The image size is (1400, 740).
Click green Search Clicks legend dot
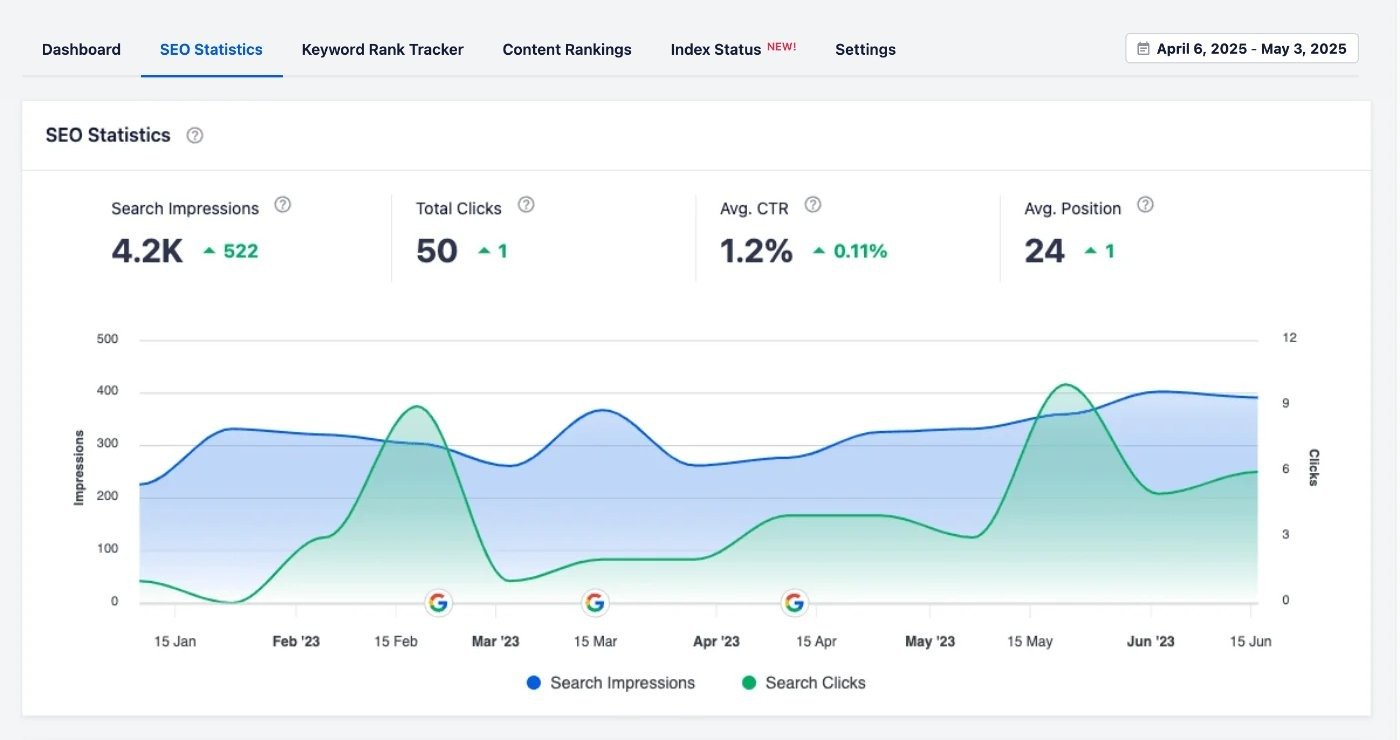pyautogui.click(x=749, y=683)
